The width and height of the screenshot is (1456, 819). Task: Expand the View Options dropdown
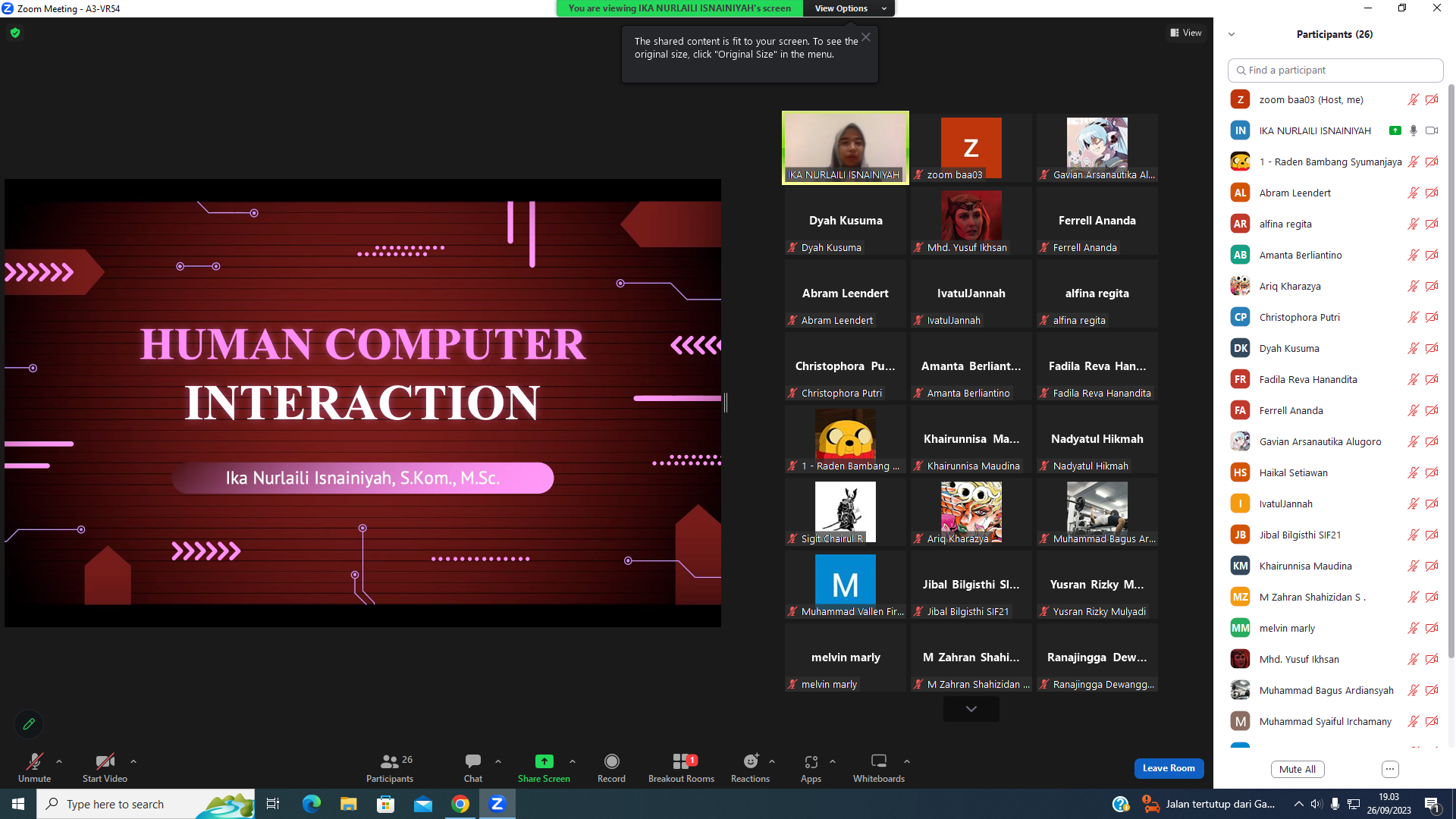(849, 8)
